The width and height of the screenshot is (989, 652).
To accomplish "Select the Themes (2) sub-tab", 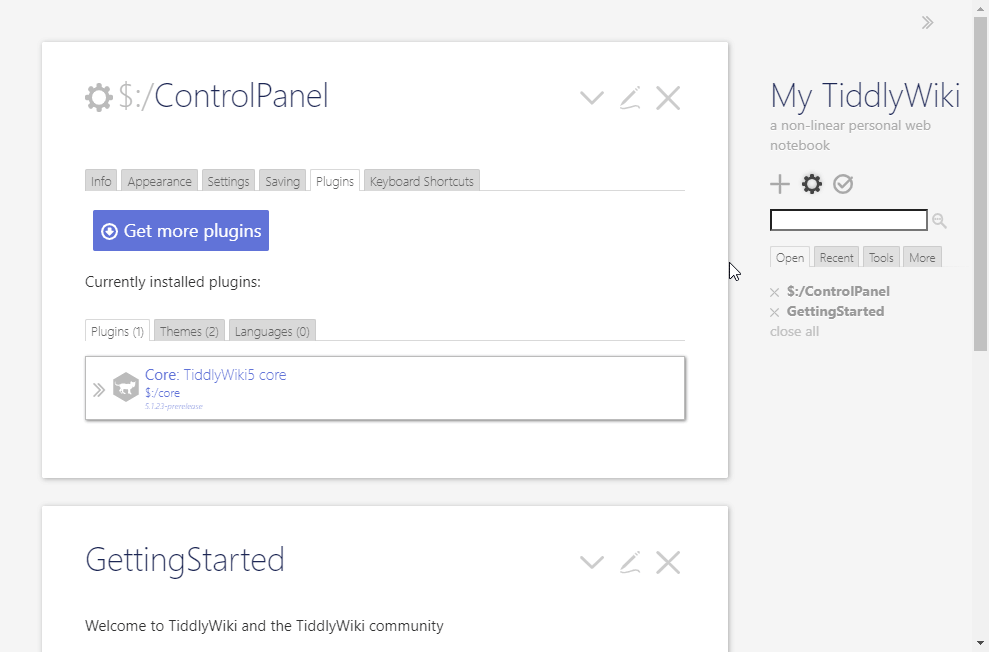I will 189,331.
